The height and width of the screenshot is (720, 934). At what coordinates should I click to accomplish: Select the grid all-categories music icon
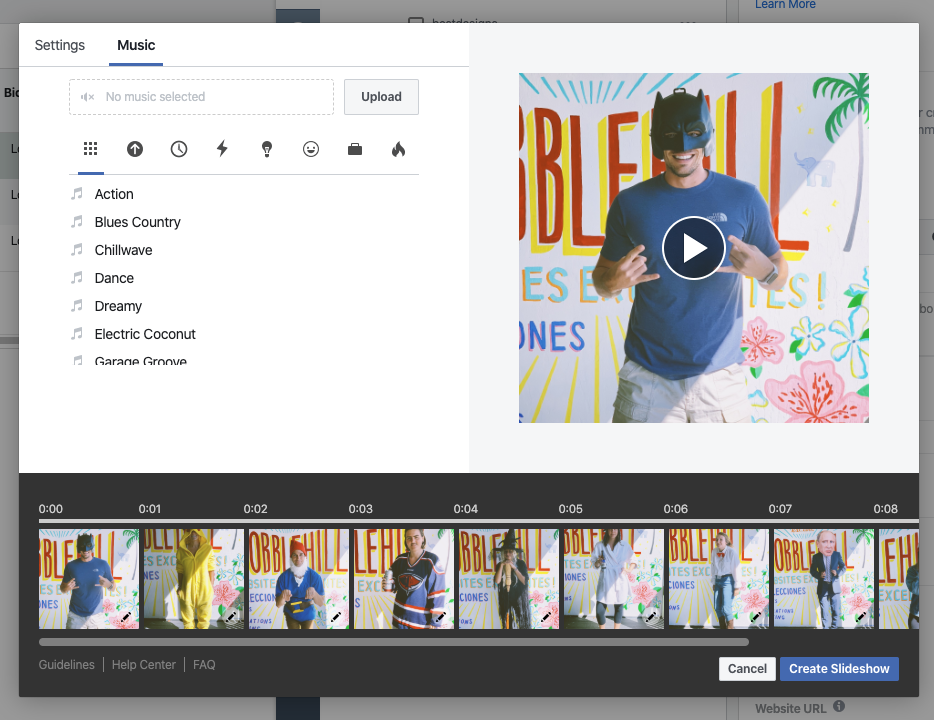point(91,149)
